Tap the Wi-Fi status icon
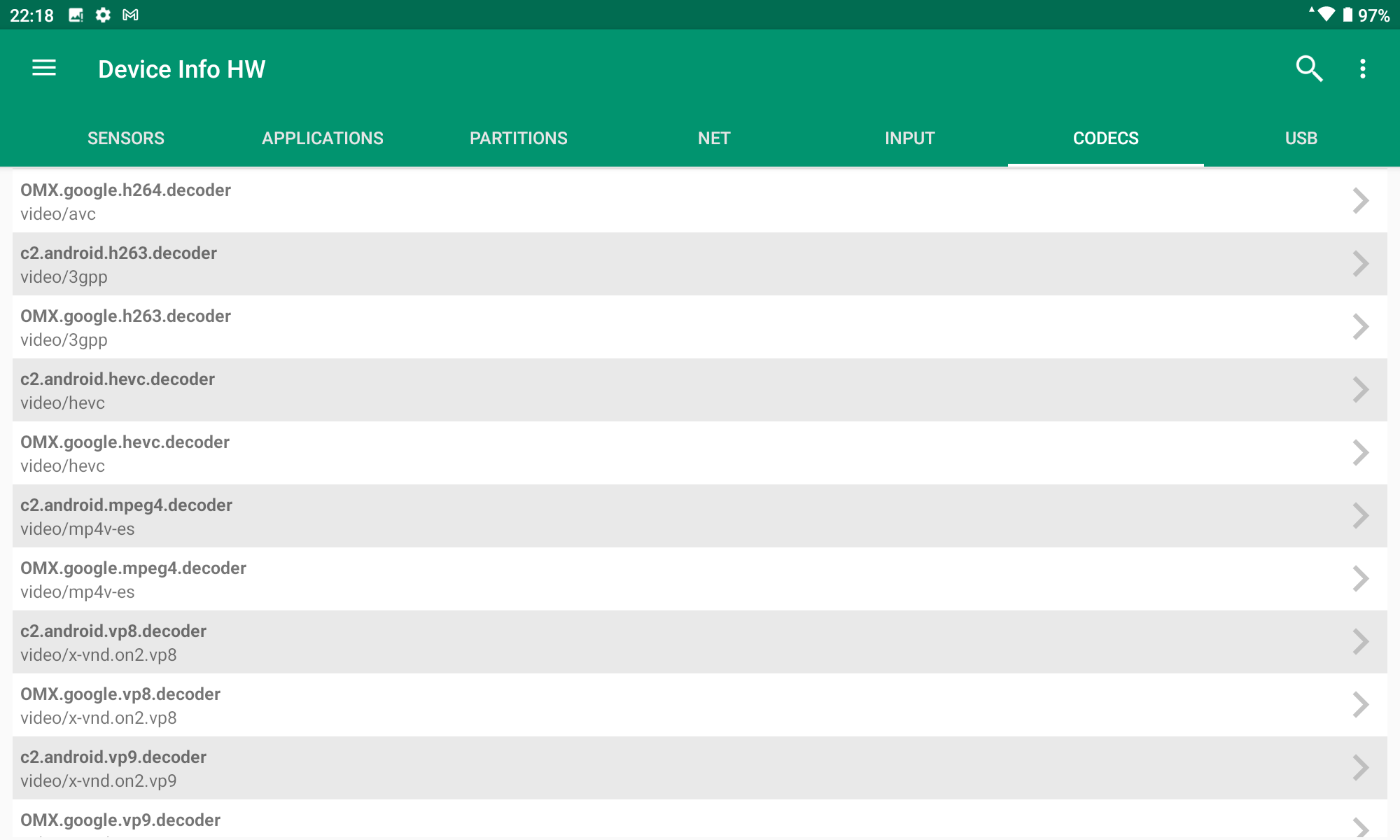1400x840 pixels. 1324,15
